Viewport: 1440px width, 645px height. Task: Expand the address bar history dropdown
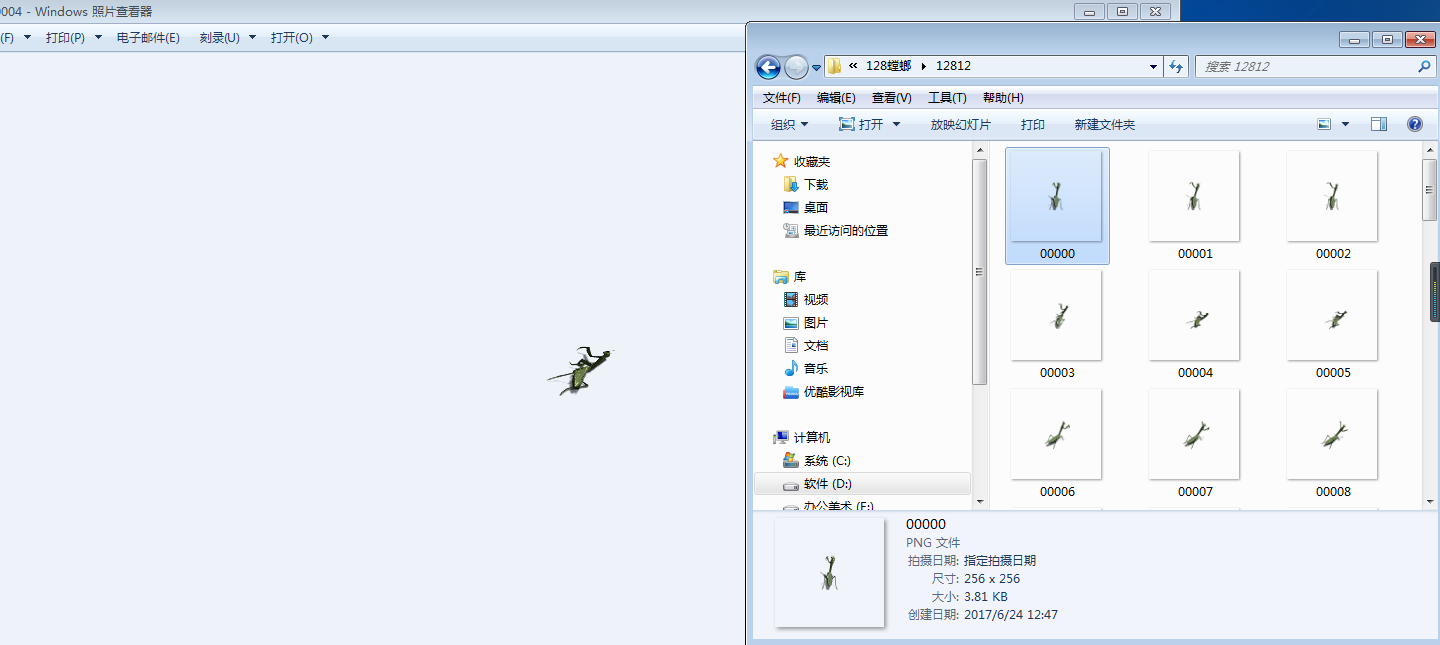pyautogui.click(x=1155, y=67)
